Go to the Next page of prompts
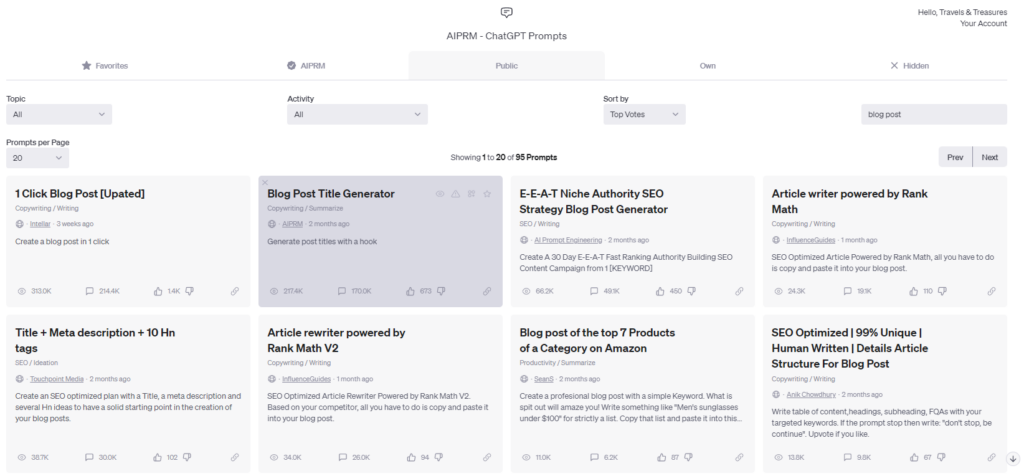1024x476 pixels. click(989, 157)
